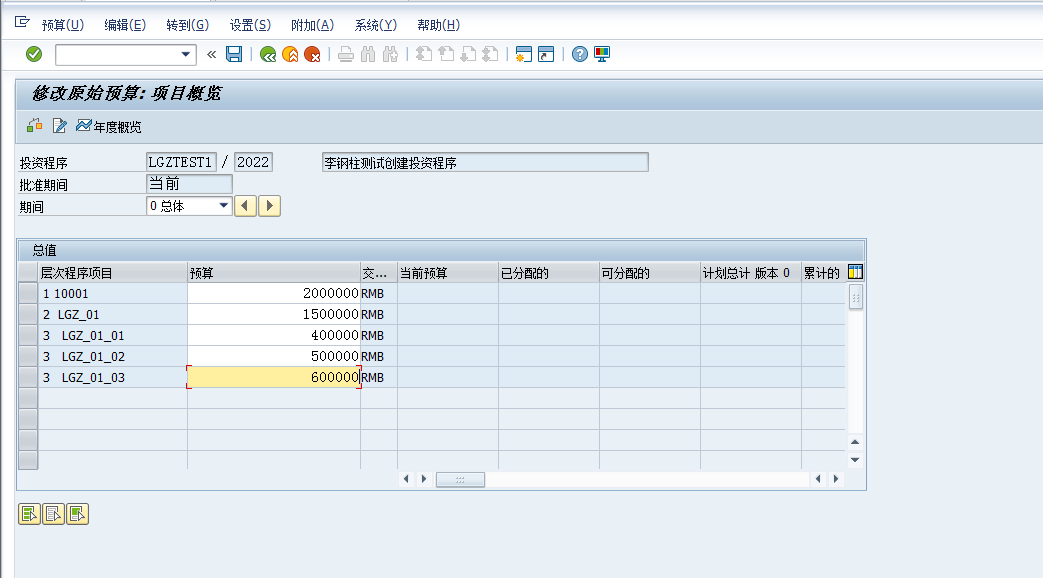
Task: Confirm with the green checkmark Enter icon
Action: [33, 54]
